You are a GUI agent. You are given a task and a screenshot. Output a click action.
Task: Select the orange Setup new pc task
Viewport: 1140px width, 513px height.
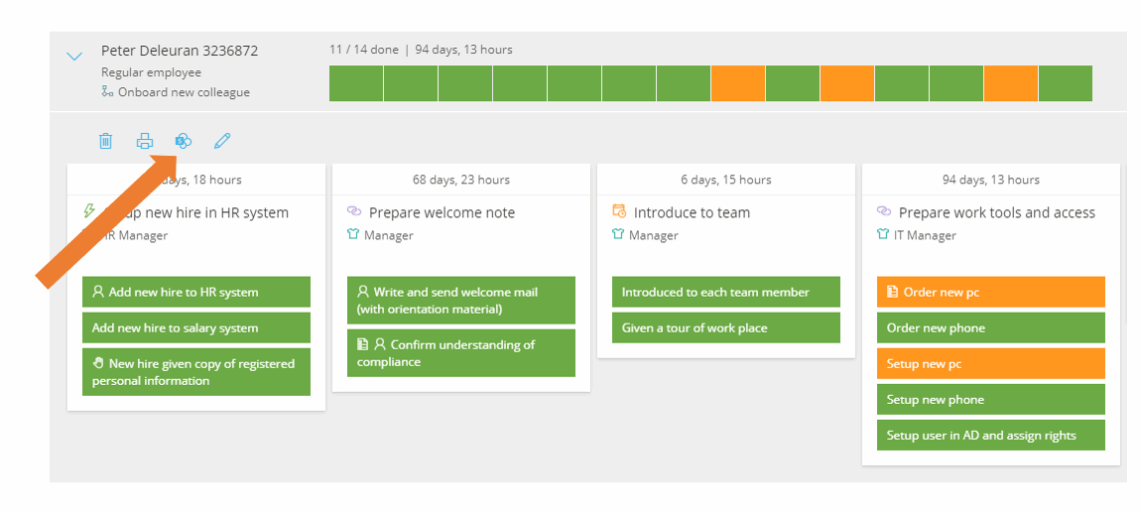tap(990, 364)
